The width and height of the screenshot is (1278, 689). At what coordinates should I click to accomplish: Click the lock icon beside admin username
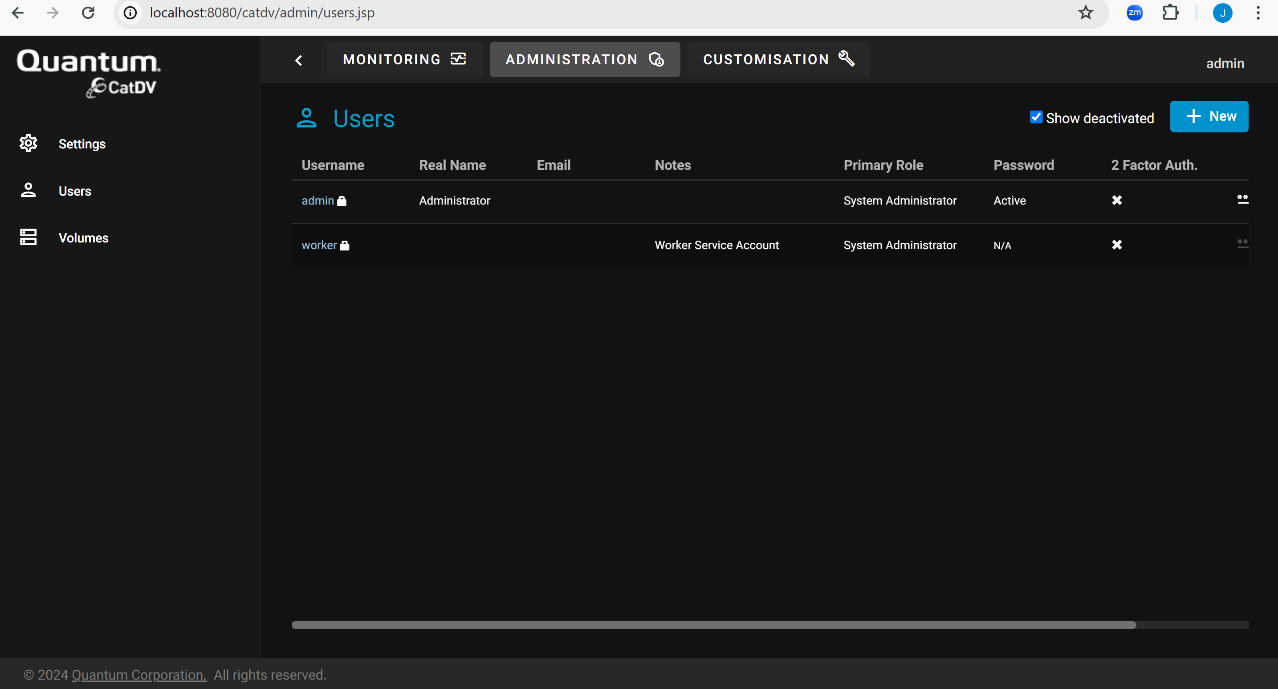coord(342,201)
